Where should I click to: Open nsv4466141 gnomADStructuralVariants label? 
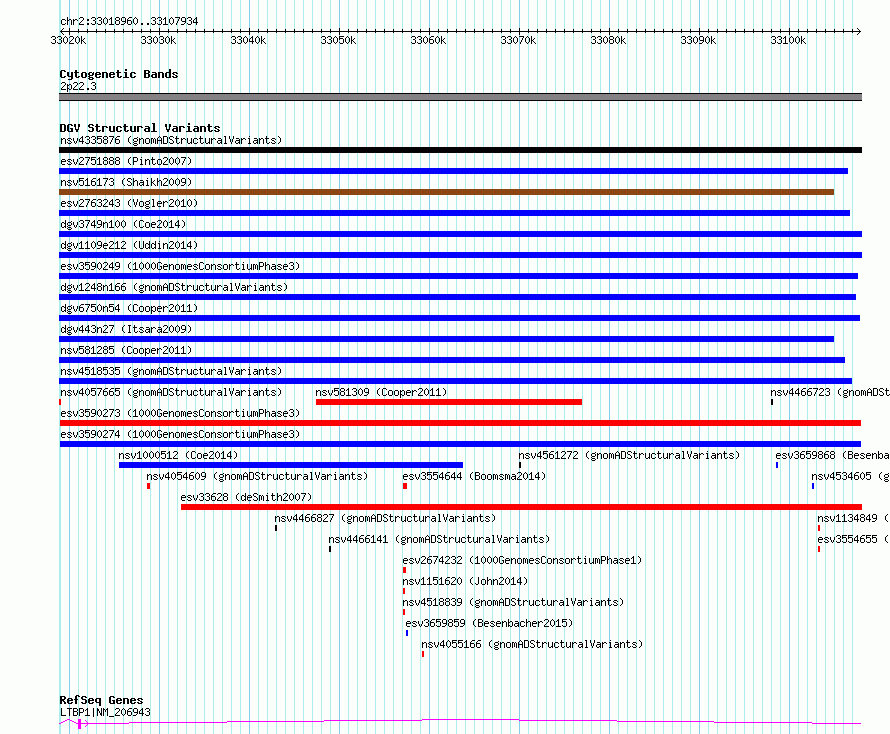[439, 539]
